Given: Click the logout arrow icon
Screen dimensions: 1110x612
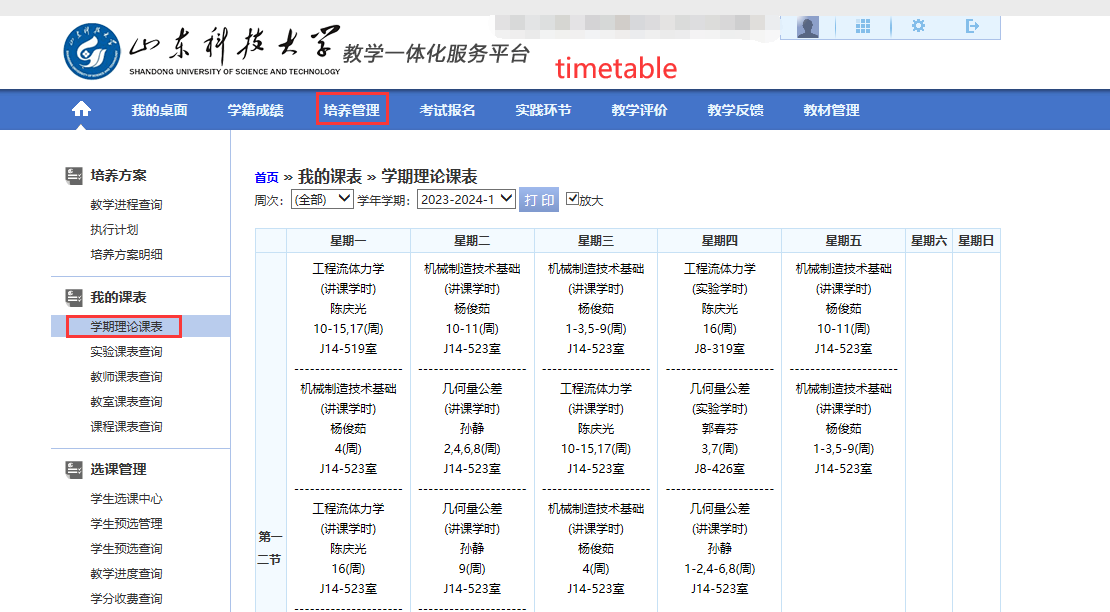Looking at the screenshot, I should click(x=972, y=27).
